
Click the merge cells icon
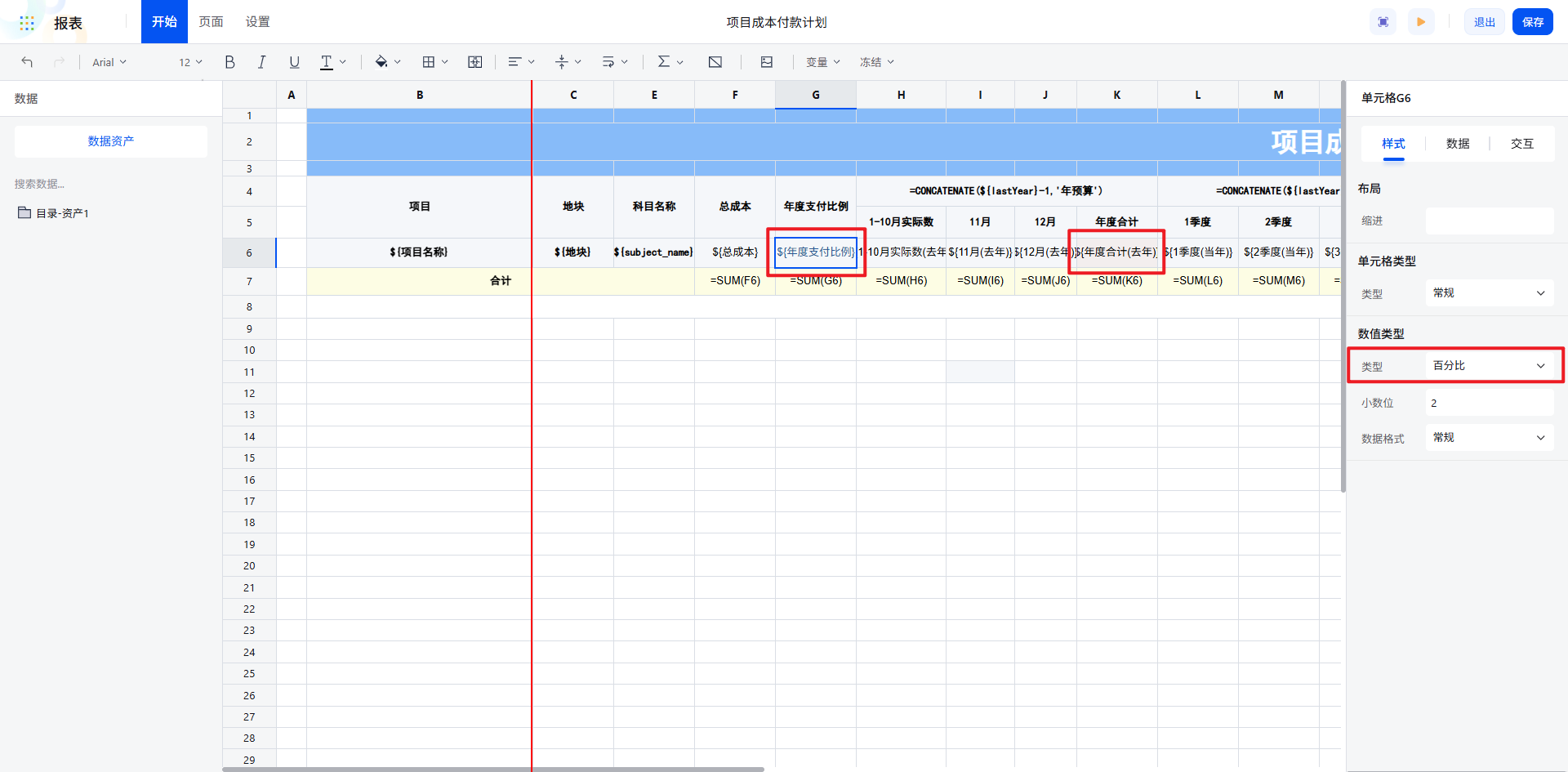(474, 62)
